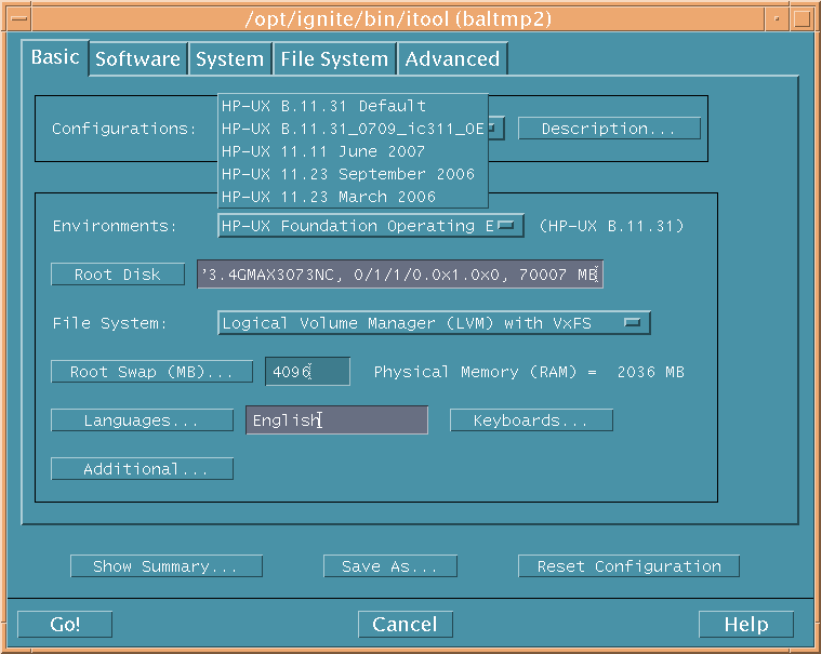The image size is (821, 654).
Task: Click Save As...
Action: (390, 566)
